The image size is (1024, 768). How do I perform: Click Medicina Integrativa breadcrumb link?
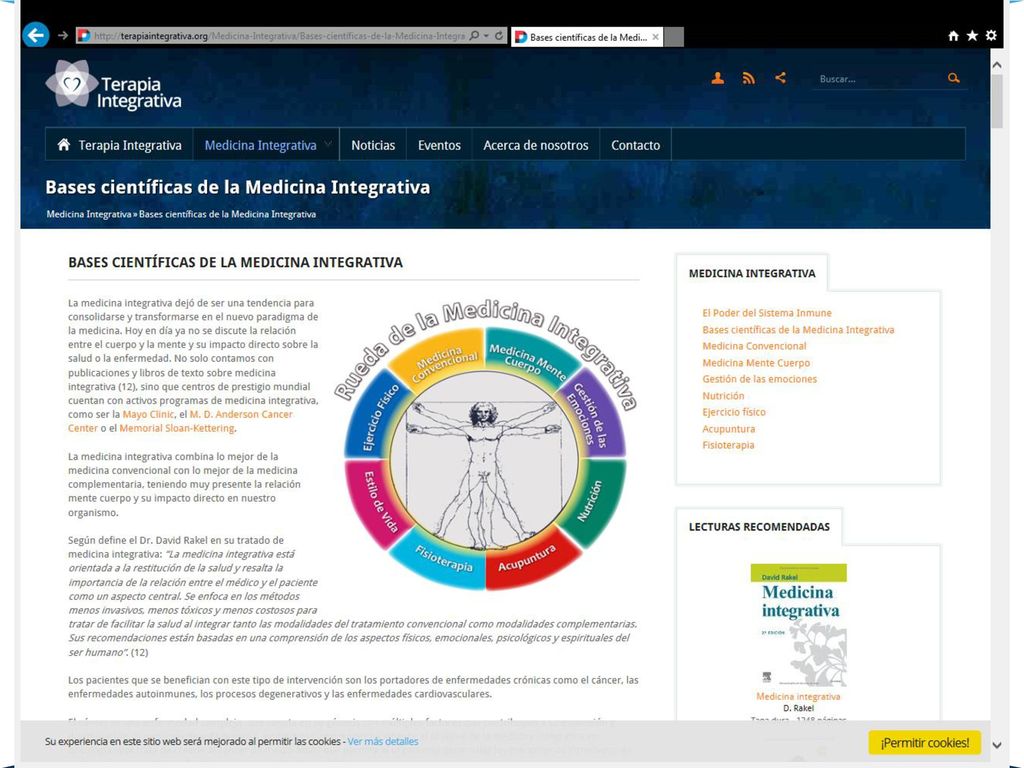tap(89, 214)
